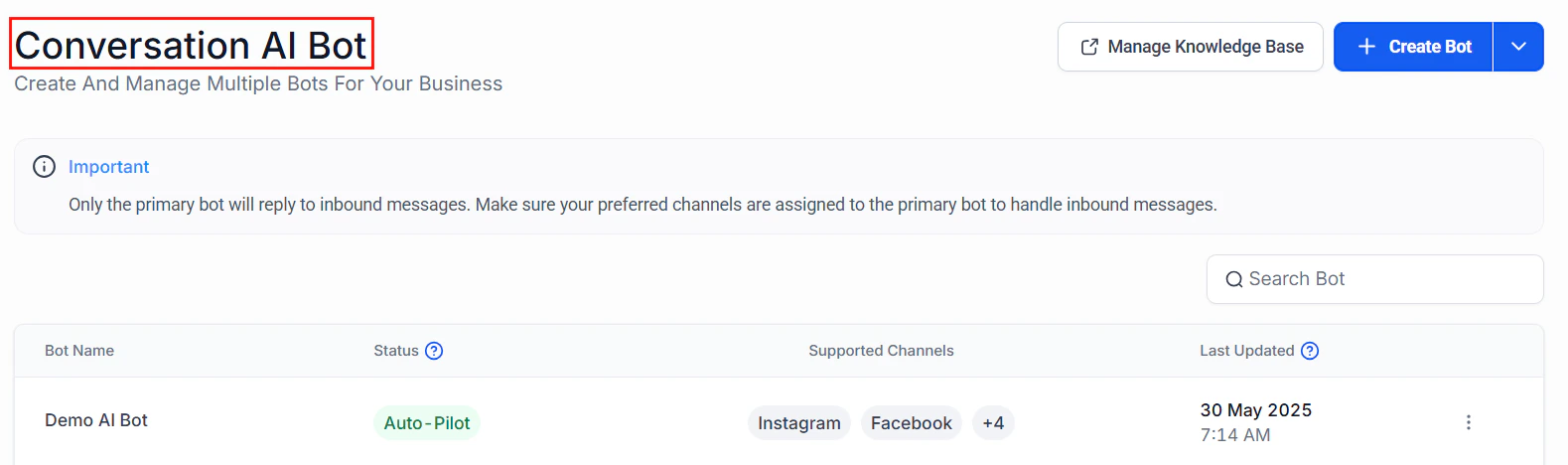Click the magnifier icon in Search Bot
Viewport: 1568px width, 465px height.
(1234, 279)
